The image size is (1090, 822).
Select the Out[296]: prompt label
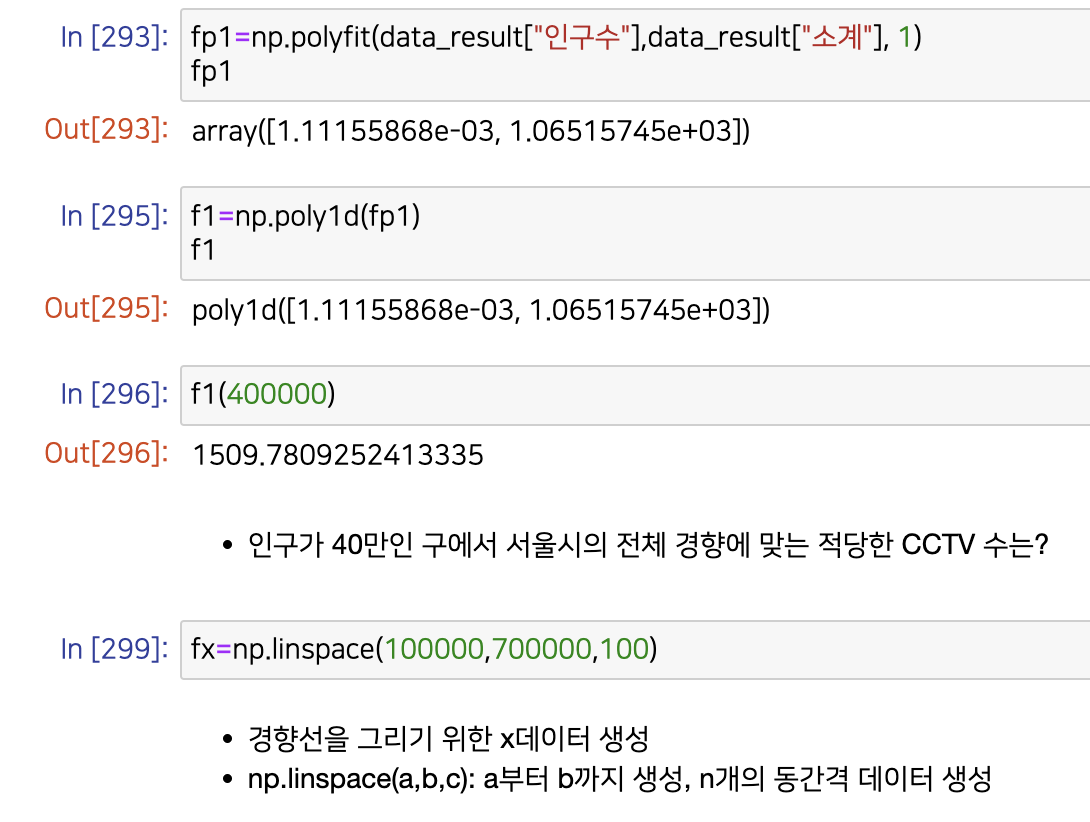pos(106,453)
